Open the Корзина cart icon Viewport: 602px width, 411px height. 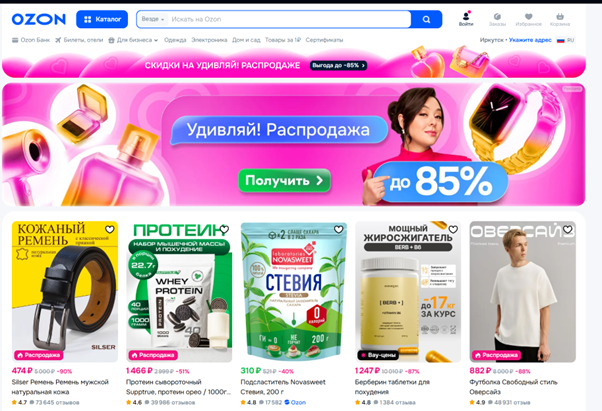[560, 20]
